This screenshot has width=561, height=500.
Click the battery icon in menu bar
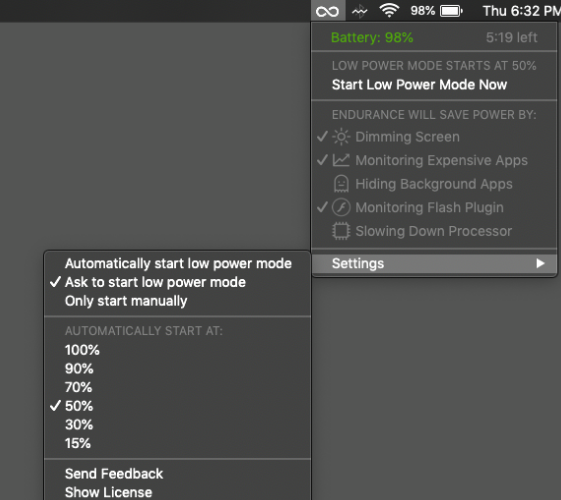click(x=451, y=11)
